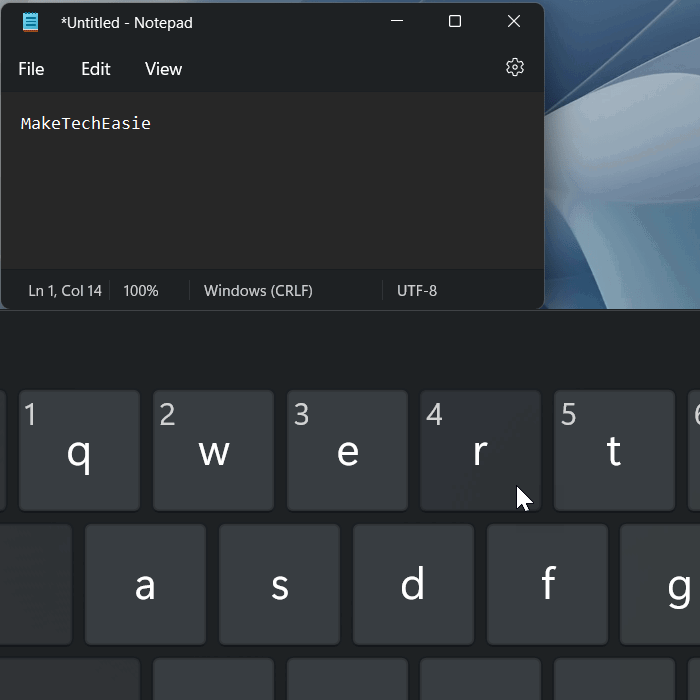Tap the f key on touch keyboard

click(x=547, y=584)
